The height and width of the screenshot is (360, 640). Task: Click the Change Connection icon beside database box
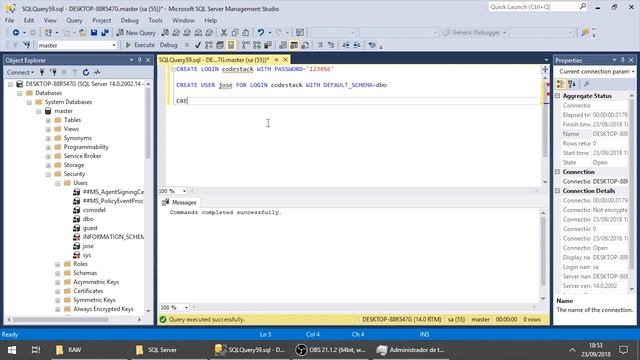27,45
